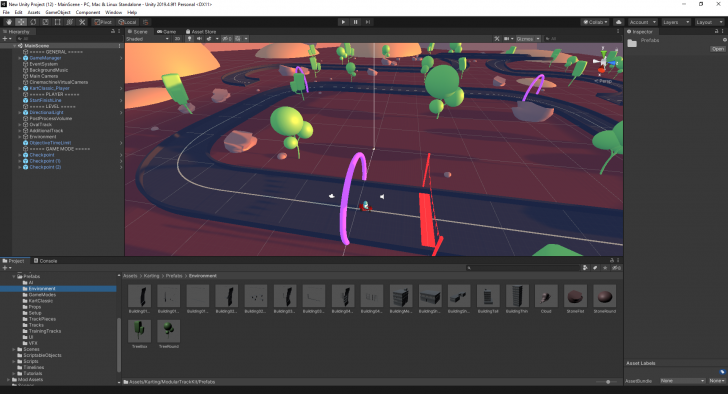Open Cloud services icon
The height and width of the screenshot is (394, 728).
(618, 22)
